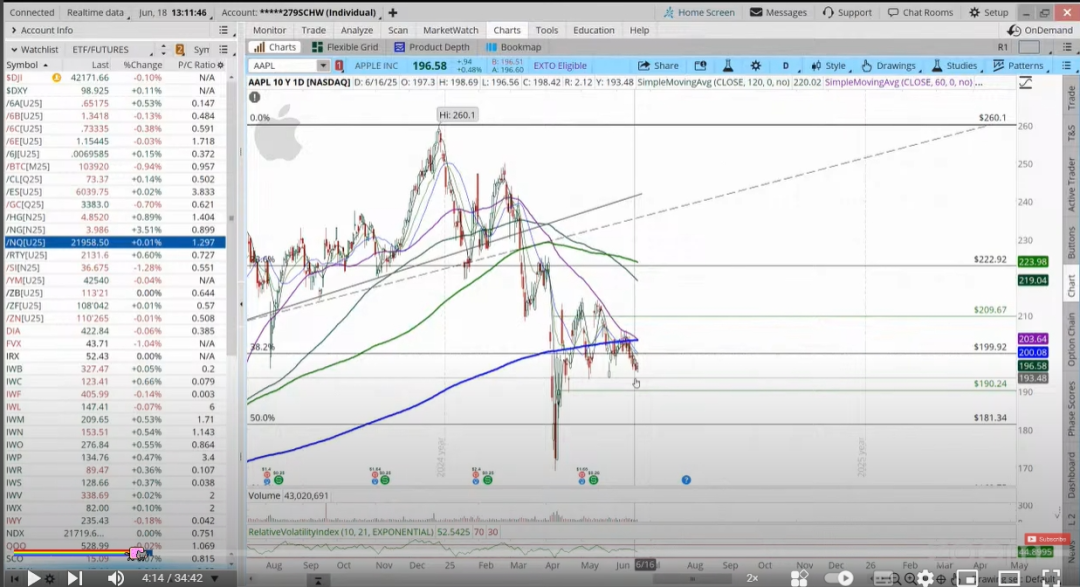Open the grid layout list icon near R1

click(x=1067, y=47)
